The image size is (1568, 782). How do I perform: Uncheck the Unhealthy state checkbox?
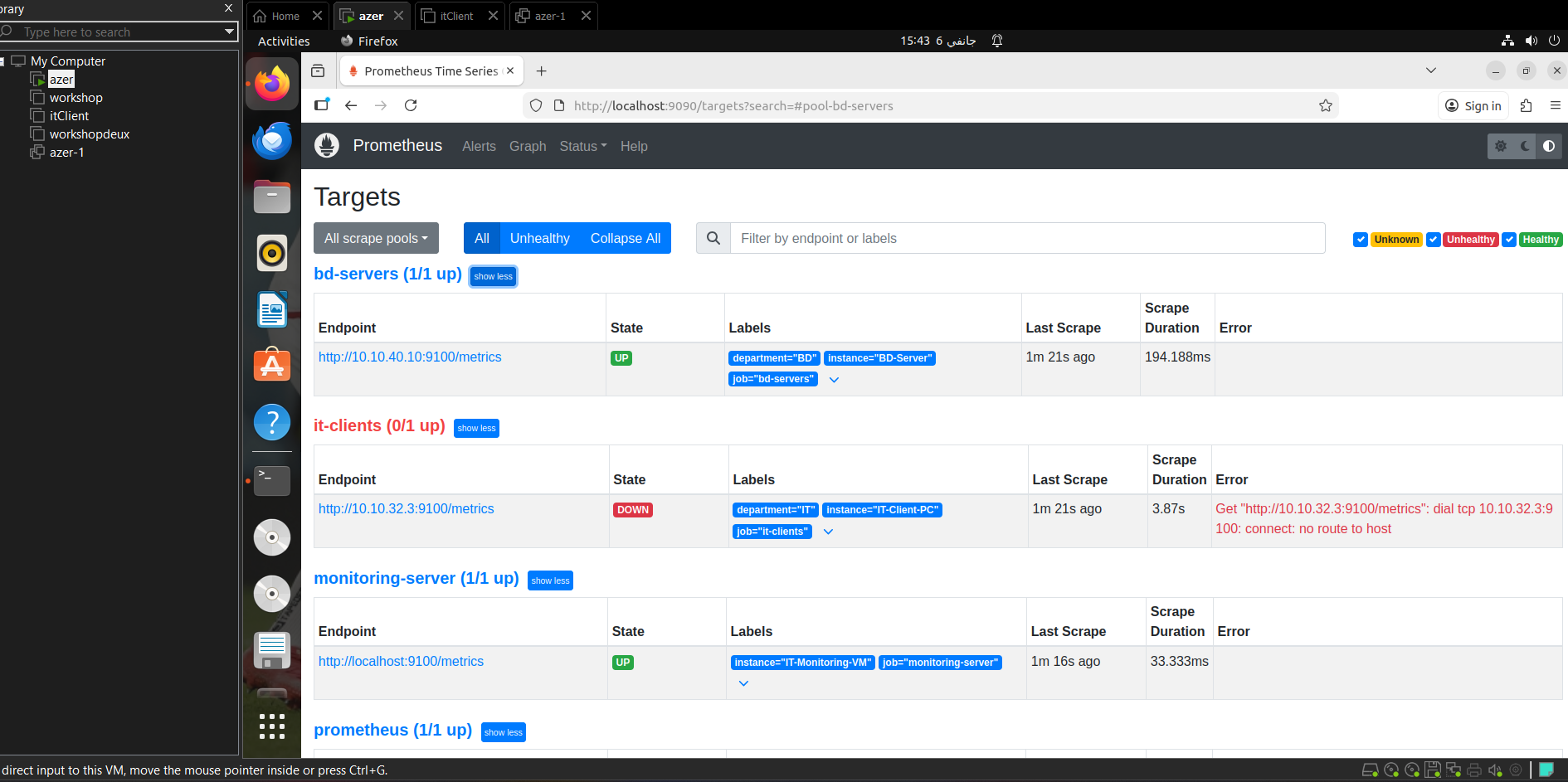pyautogui.click(x=1433, y=240)
